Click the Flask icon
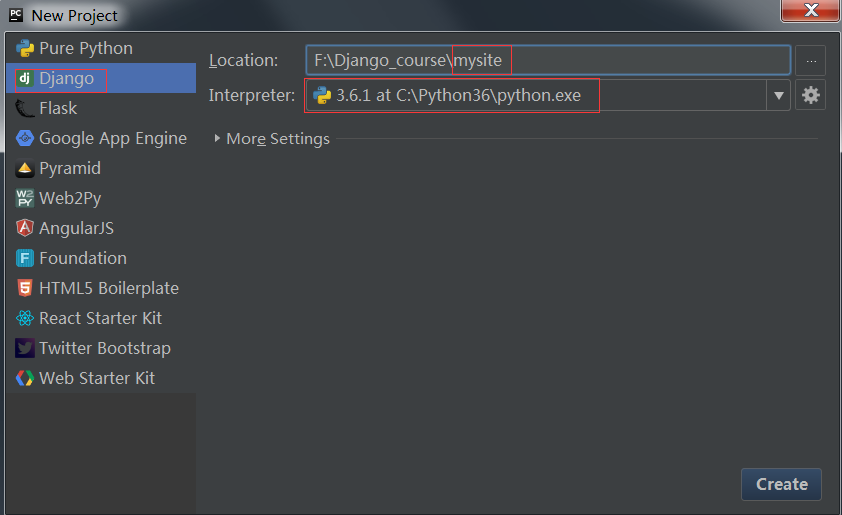This screenshot has height=515, width=842. [x=25, y=108]
